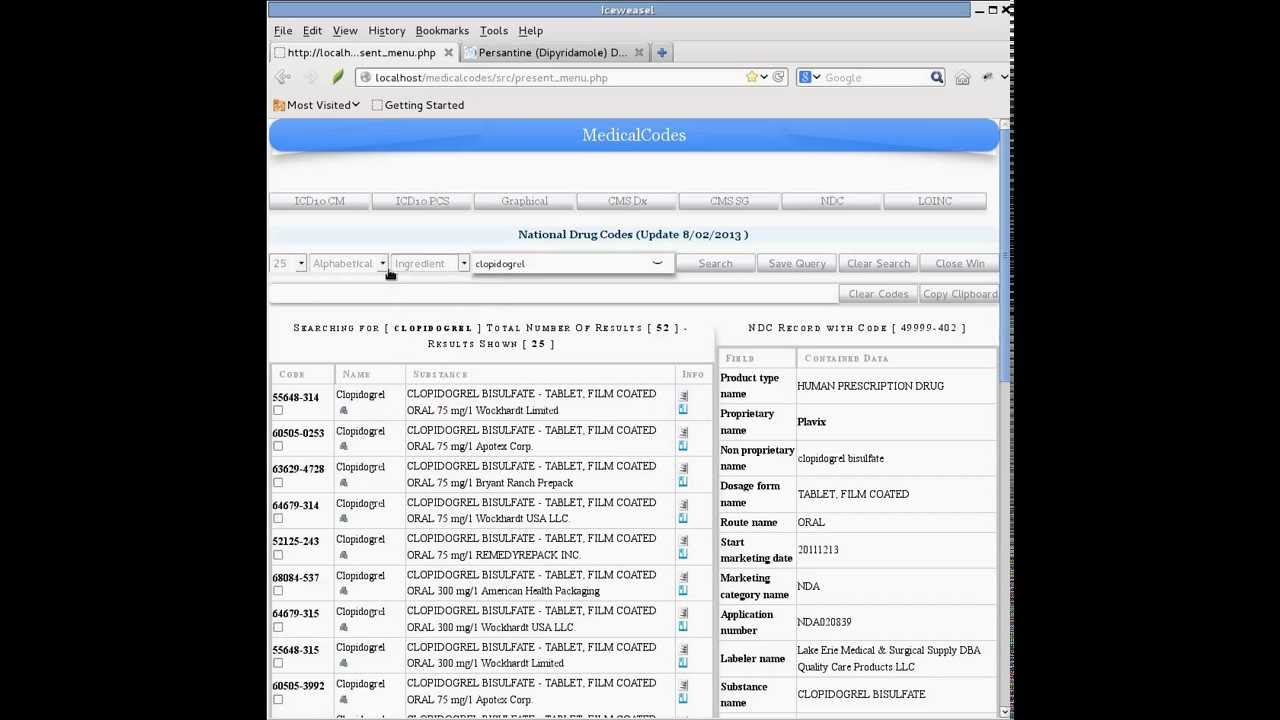
Task: Open the Bookmarks menu
Action: [442, 31]
